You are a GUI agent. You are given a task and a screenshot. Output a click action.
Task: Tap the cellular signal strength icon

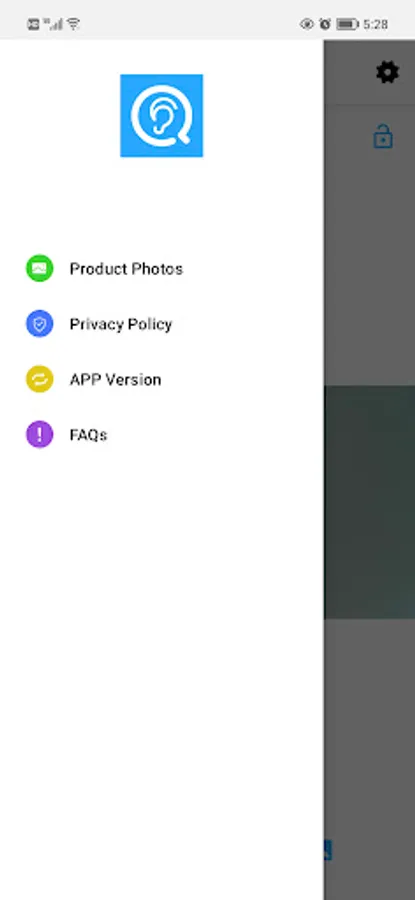tap(53, 24)
